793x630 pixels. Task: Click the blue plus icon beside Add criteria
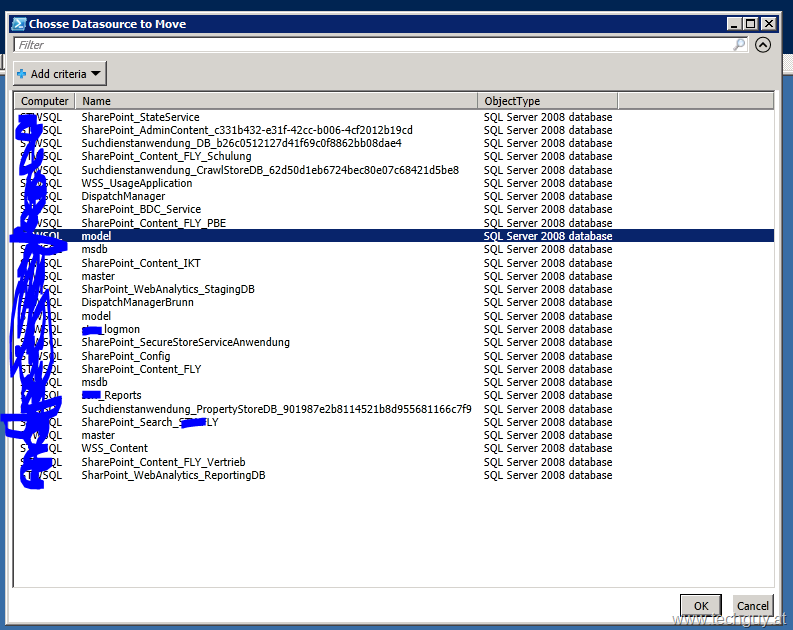(x=22, y=74)
